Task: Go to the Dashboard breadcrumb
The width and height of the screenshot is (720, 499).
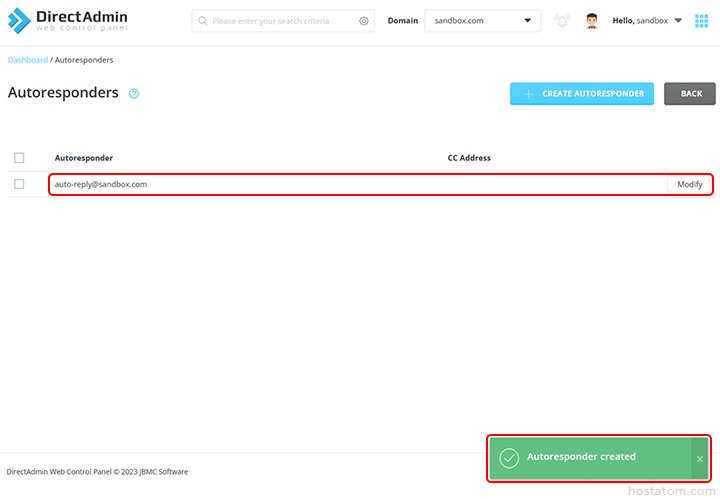Action: tap(27, 60)
